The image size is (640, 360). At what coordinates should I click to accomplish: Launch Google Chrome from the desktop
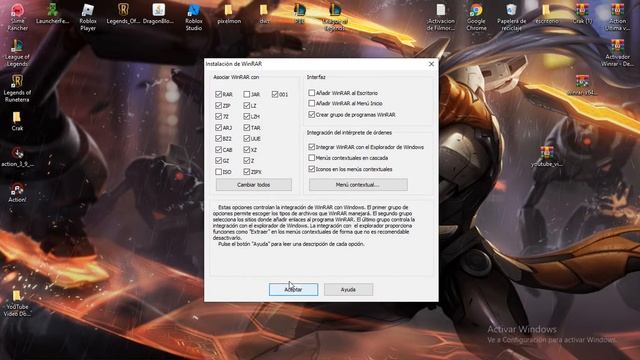pos(476,17)
